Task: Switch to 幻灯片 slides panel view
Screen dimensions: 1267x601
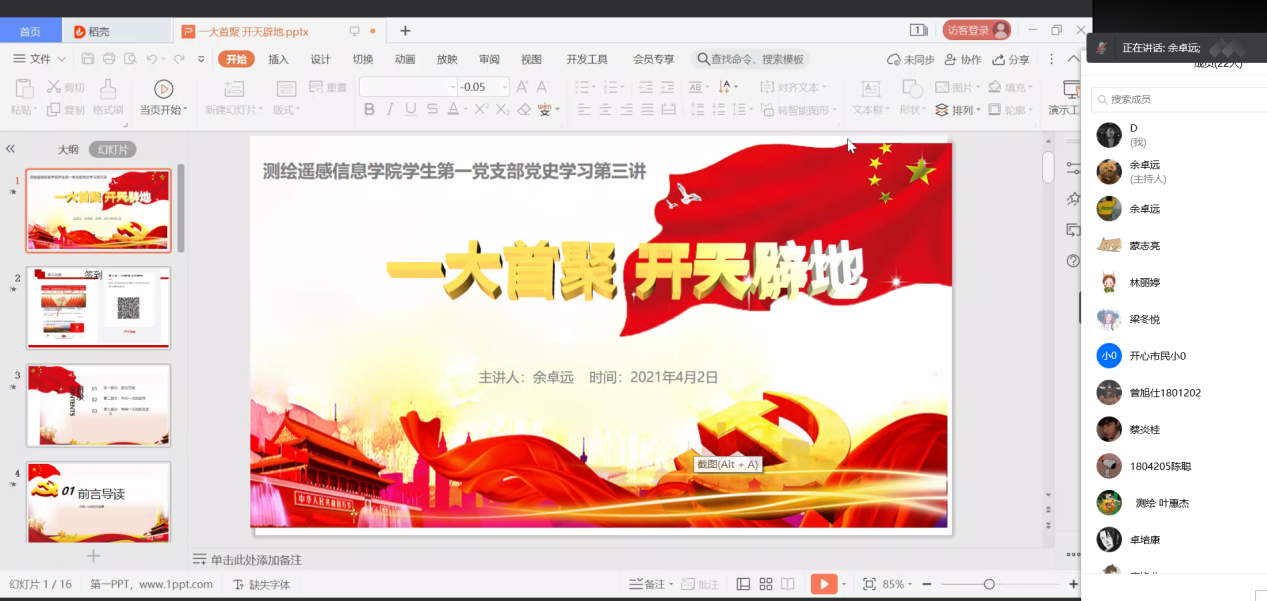Action: click(112, 149)
